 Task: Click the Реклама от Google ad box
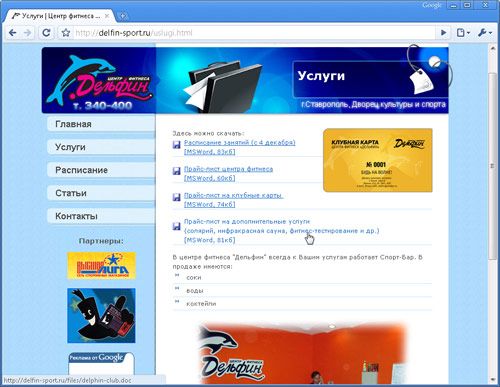pyautogui.click(x=101, y=364)
